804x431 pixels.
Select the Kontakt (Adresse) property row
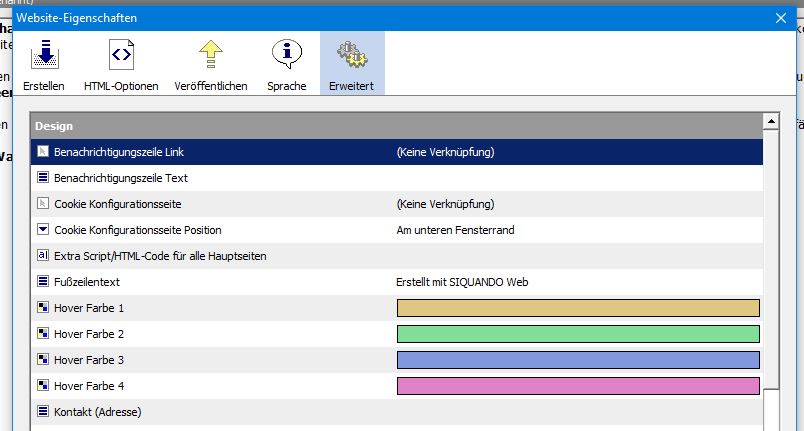[200, 412]
